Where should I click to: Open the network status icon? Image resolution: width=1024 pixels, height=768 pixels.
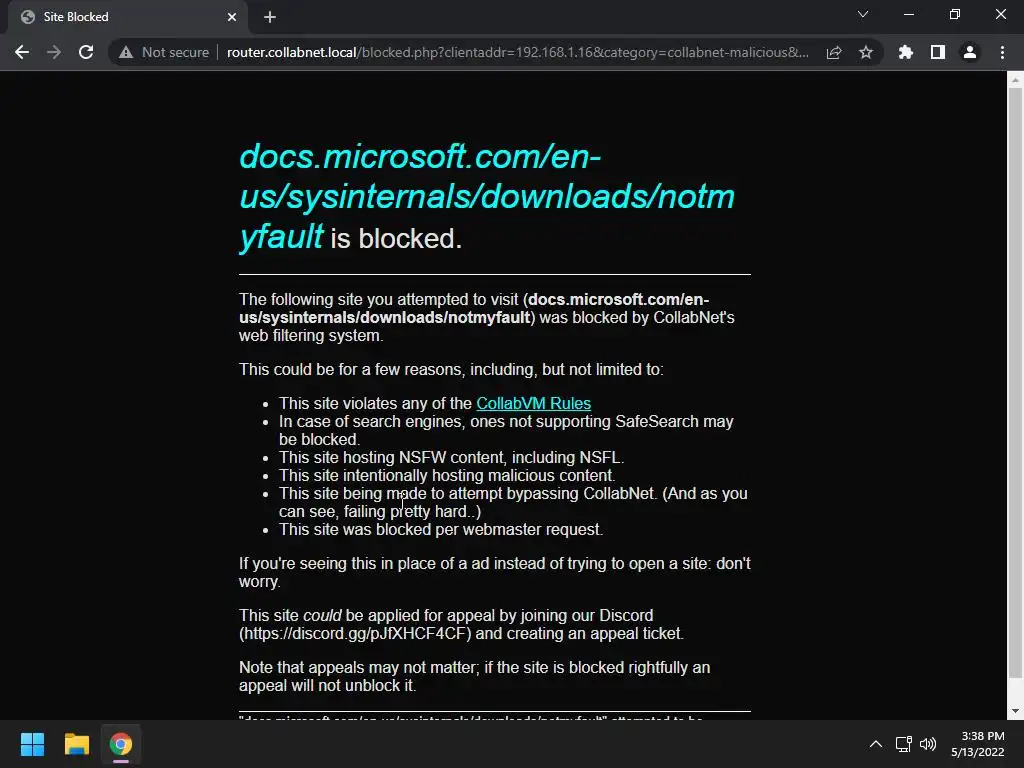(x=904, y=744)
